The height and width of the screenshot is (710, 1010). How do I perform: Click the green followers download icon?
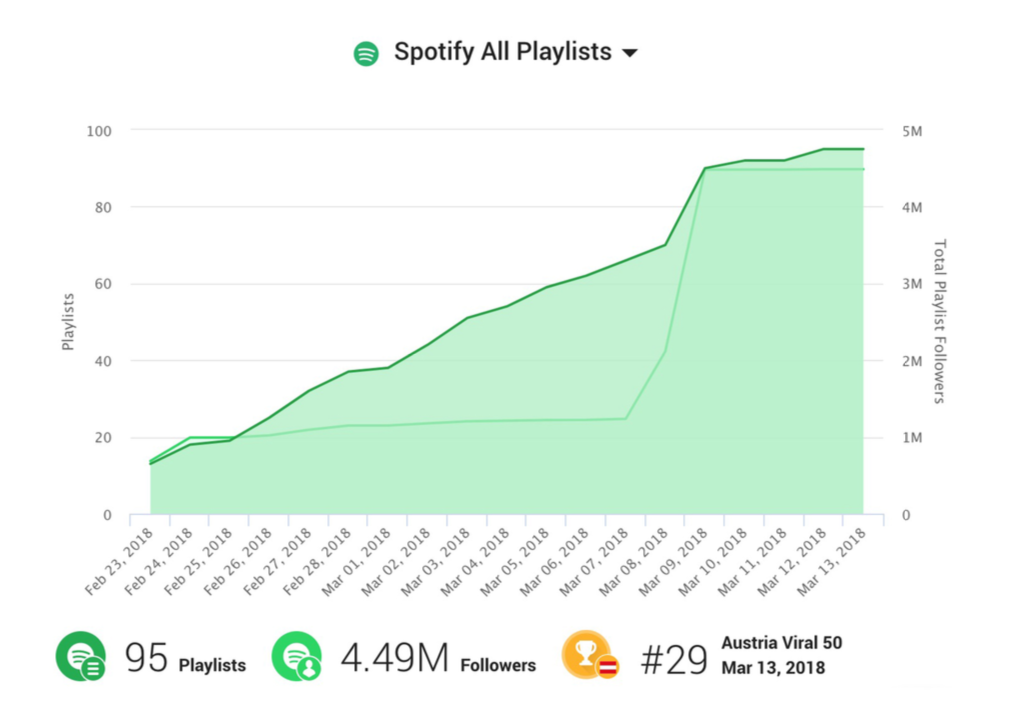(x=296, y=657)
